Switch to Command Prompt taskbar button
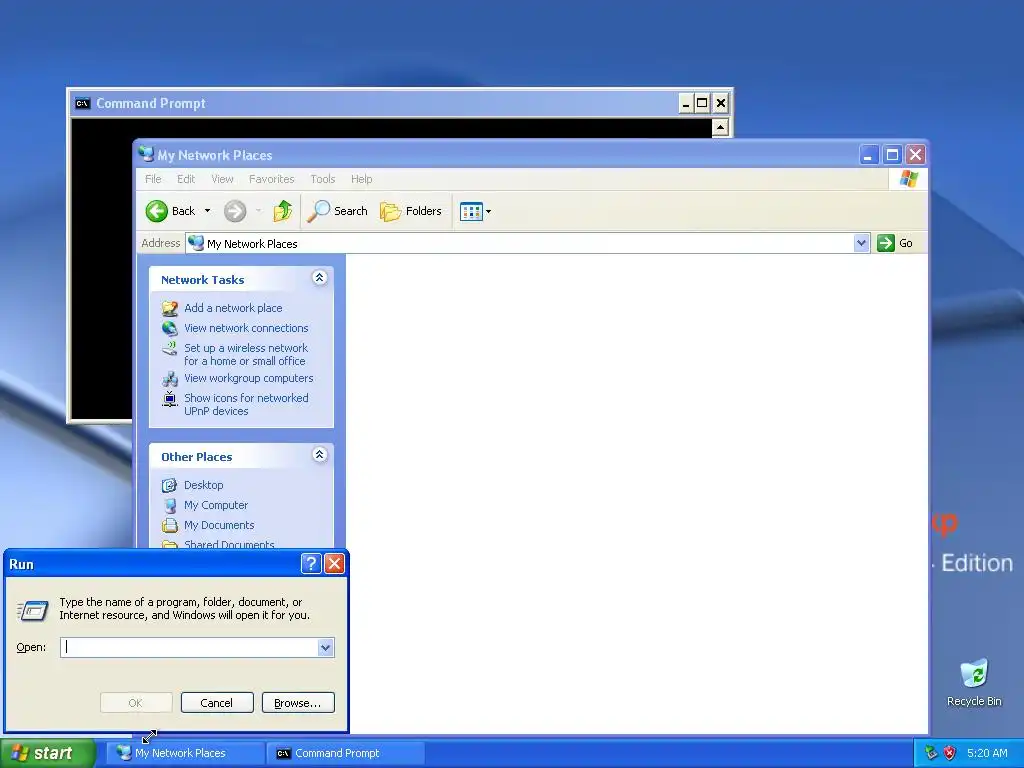The width and height of the screenshot is (1024, 768). (x=345, y=753)
